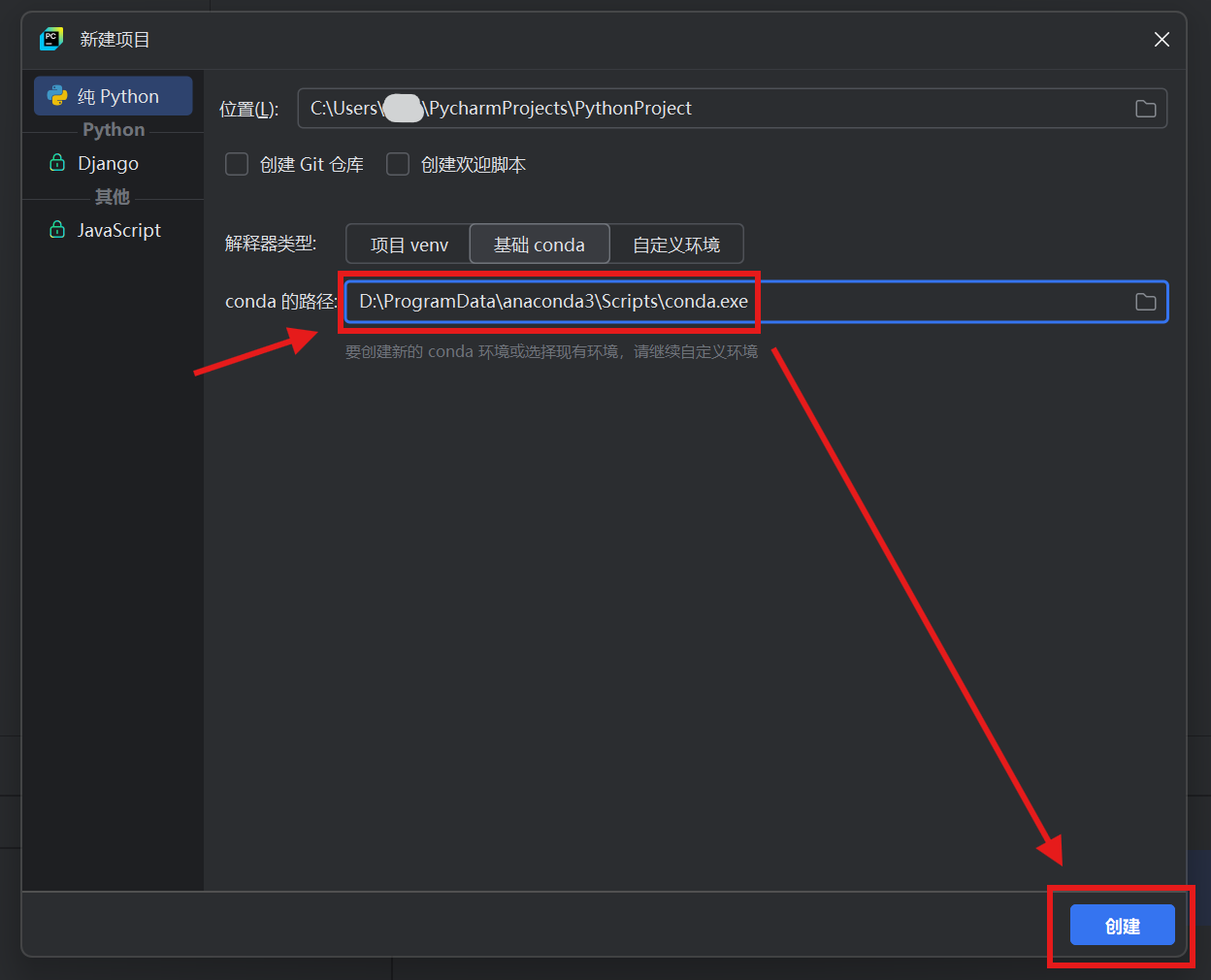Click the 解释器类型 label

[271, 244]
